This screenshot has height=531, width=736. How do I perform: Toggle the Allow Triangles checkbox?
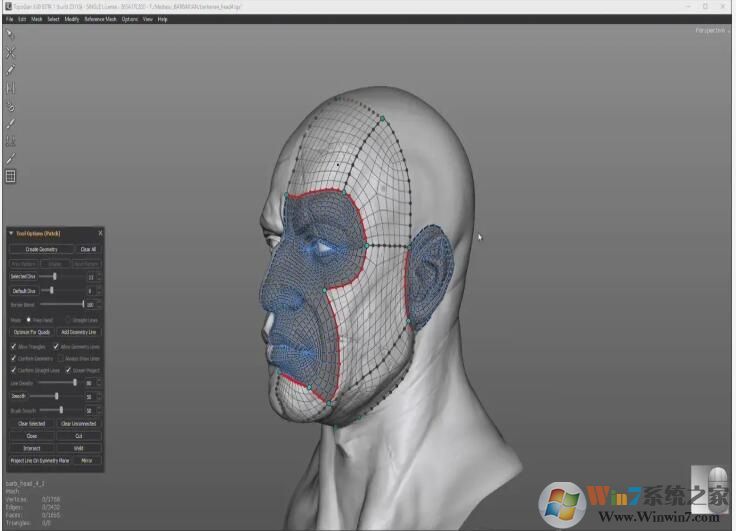click(x=13, y=346)
